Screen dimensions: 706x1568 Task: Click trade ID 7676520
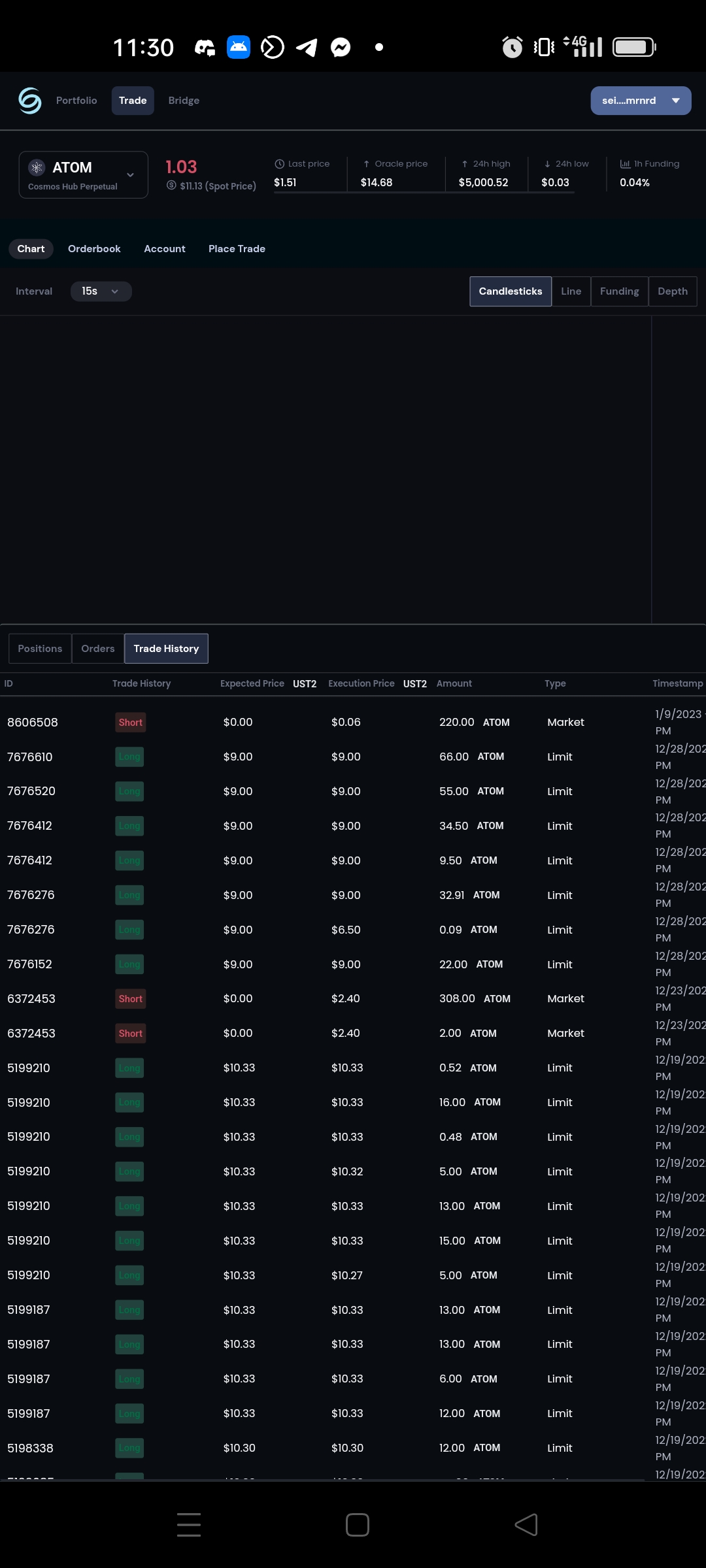[x=31, y=791]
